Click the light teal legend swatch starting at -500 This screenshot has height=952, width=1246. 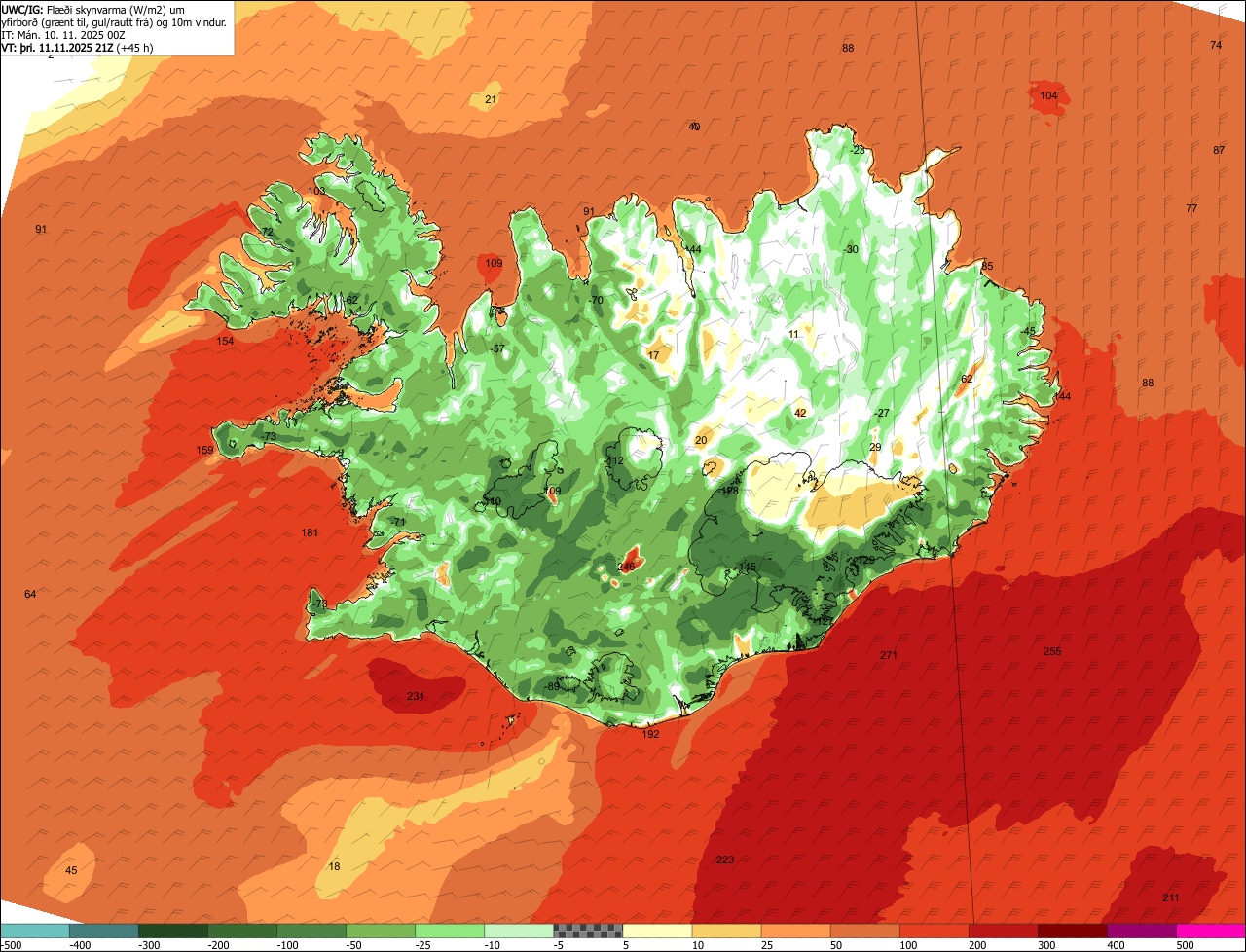(x=35, y=931)
